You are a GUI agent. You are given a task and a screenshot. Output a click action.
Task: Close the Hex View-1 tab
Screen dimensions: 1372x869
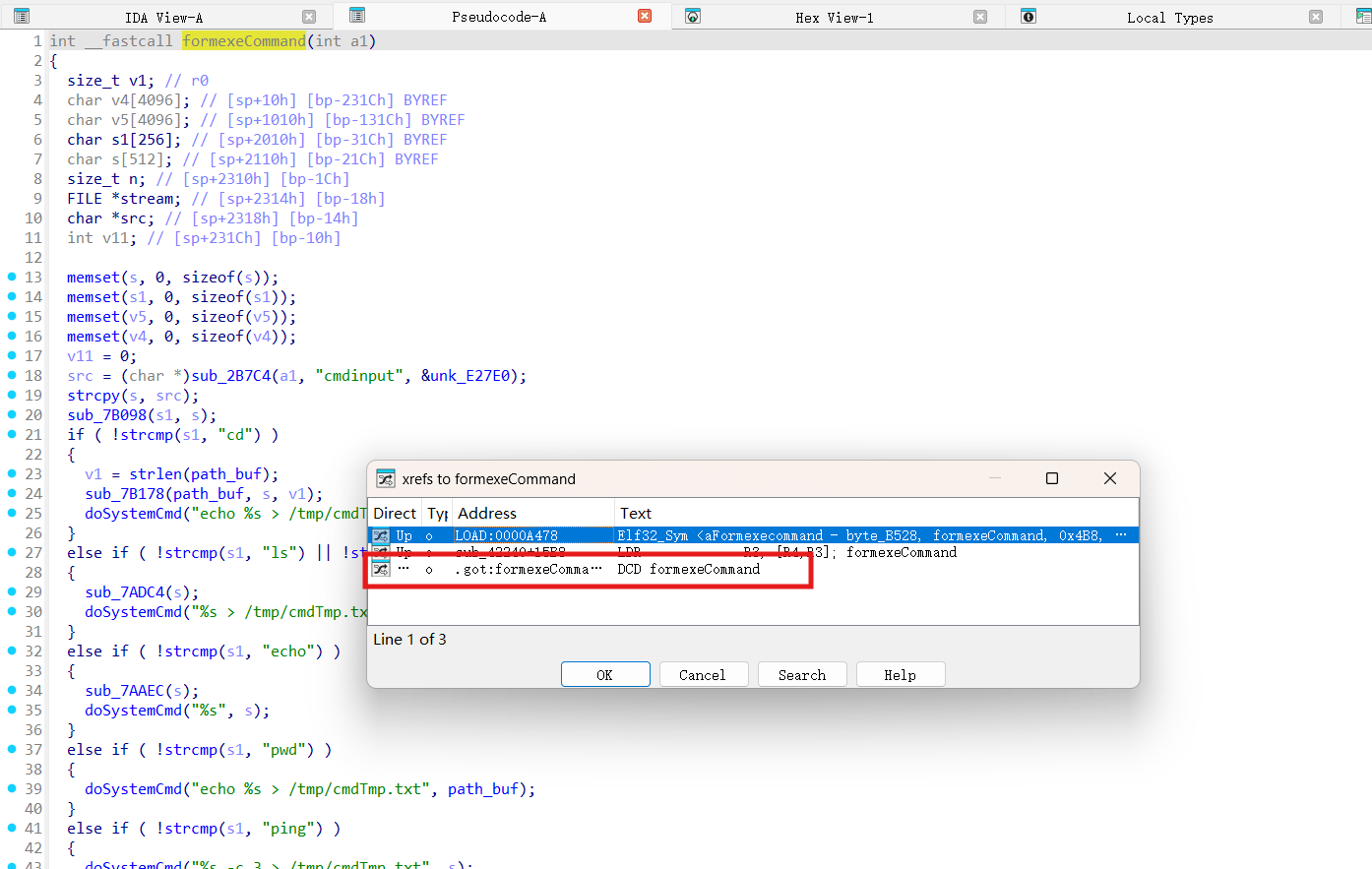tap(980, 16)
